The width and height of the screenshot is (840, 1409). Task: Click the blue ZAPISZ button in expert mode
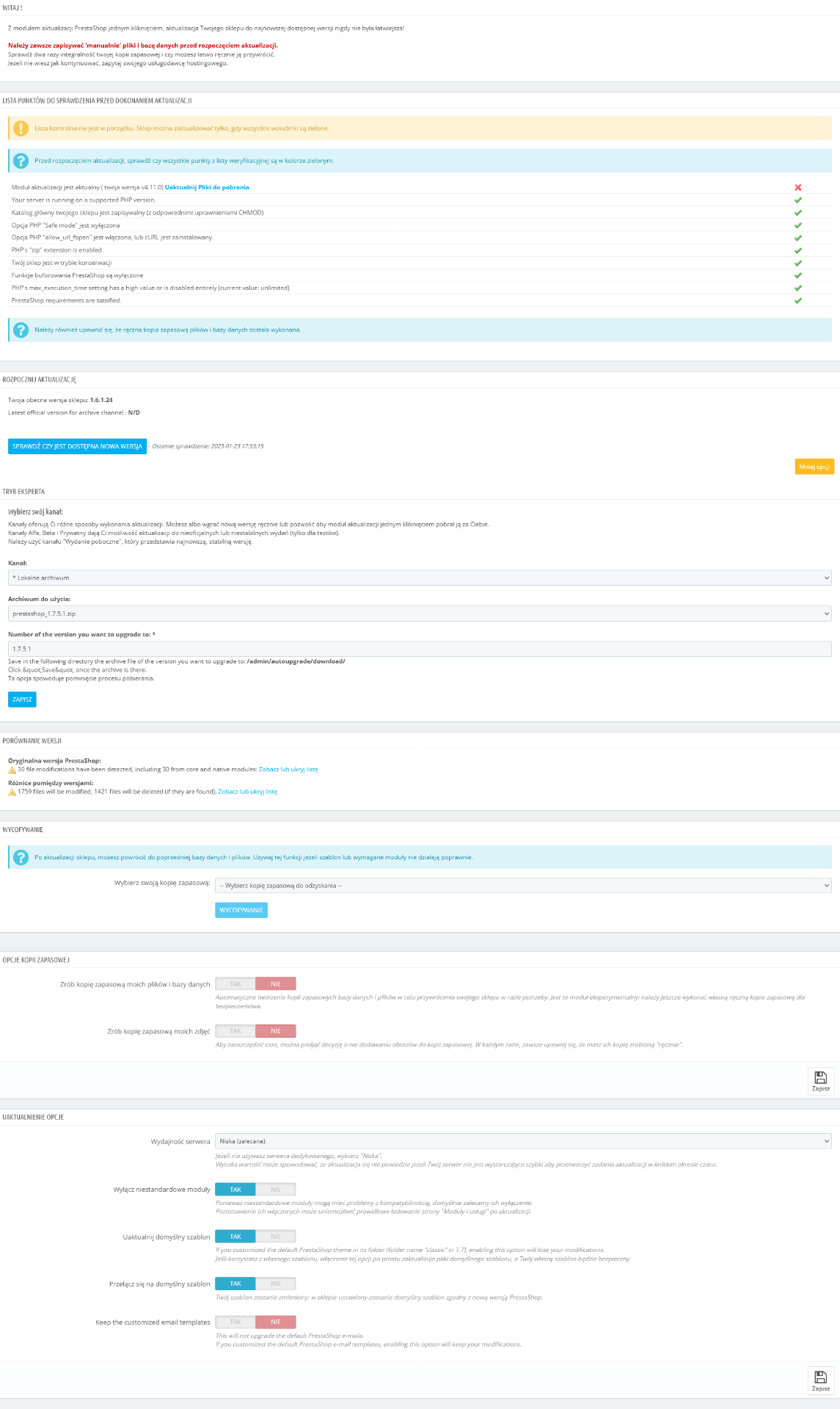click(x=22, y=699)
